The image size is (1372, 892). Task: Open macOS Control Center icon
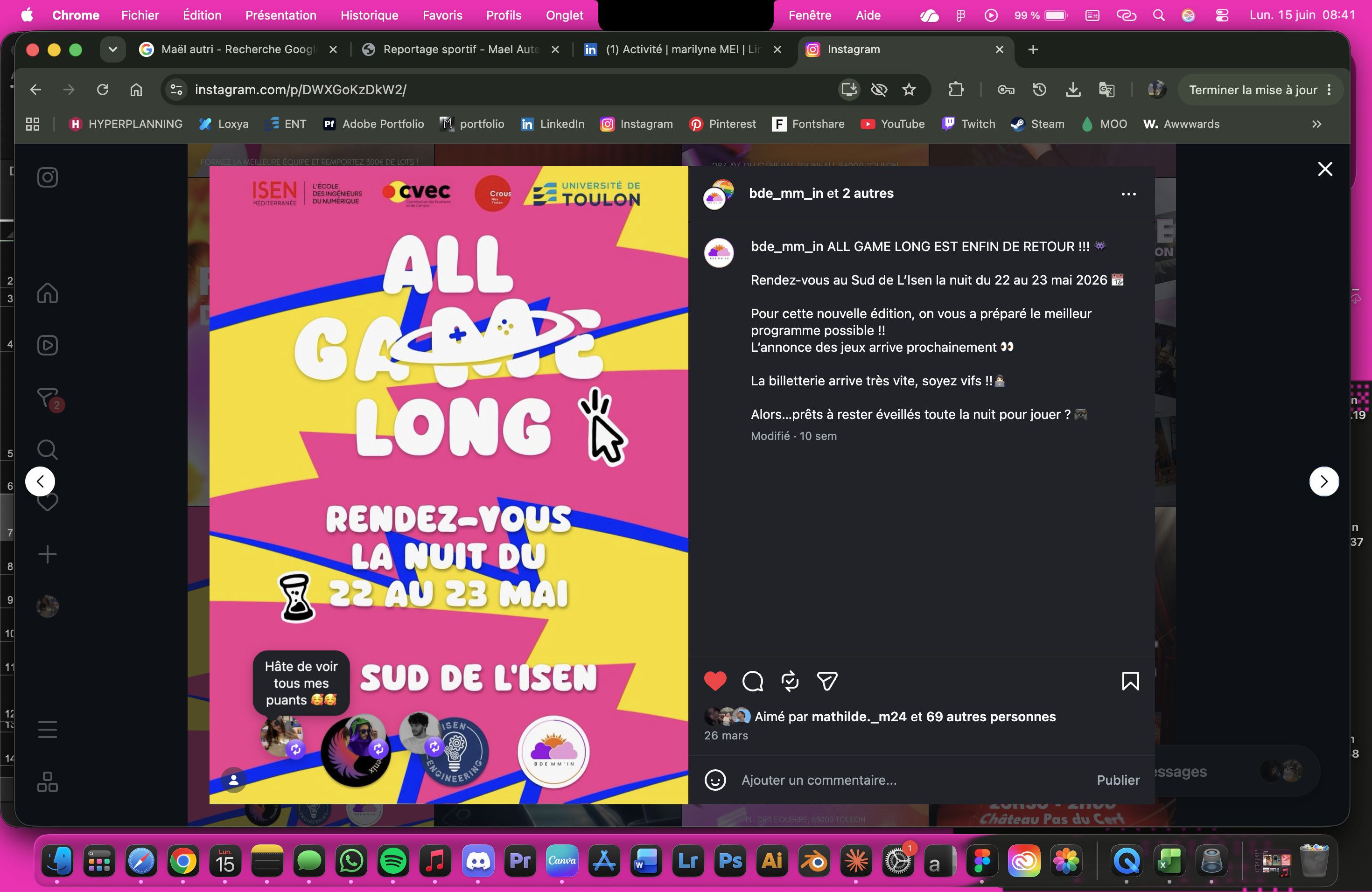(1222, 15)
